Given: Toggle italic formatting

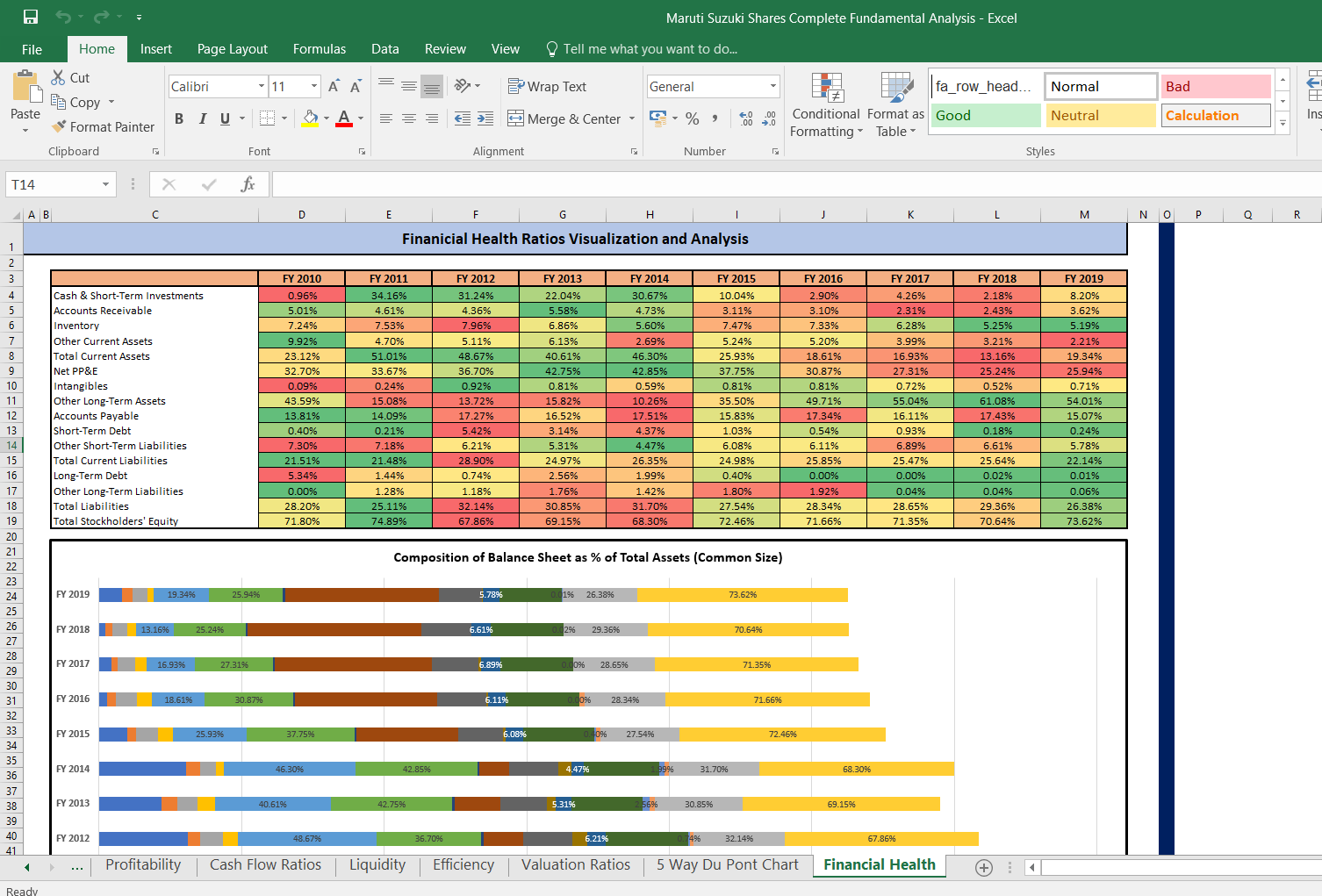Looking at the screenshot, I should tap(202, 118).
